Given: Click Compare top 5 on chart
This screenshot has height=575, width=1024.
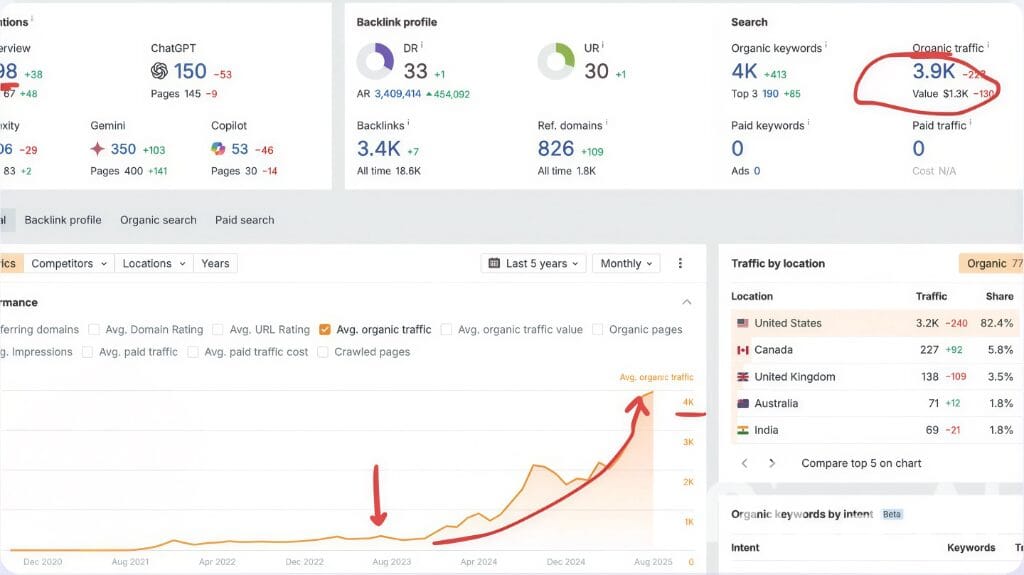Looking at the screenshot, I should [861, 463].
